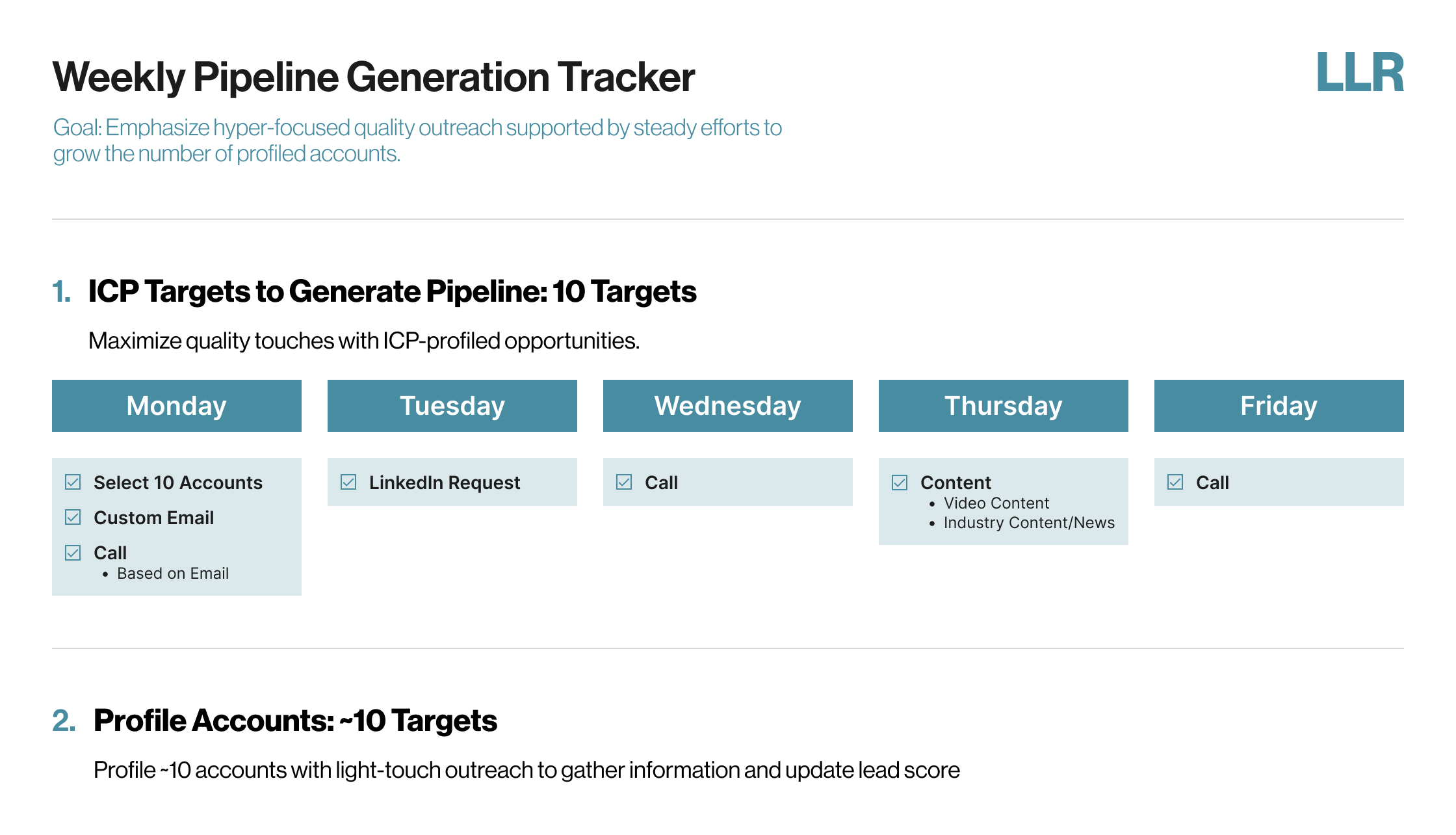The height and width of the screenshot is (835, 1456).
Task: Click the Video Content bullet item
Action: [x=996, y=503]
